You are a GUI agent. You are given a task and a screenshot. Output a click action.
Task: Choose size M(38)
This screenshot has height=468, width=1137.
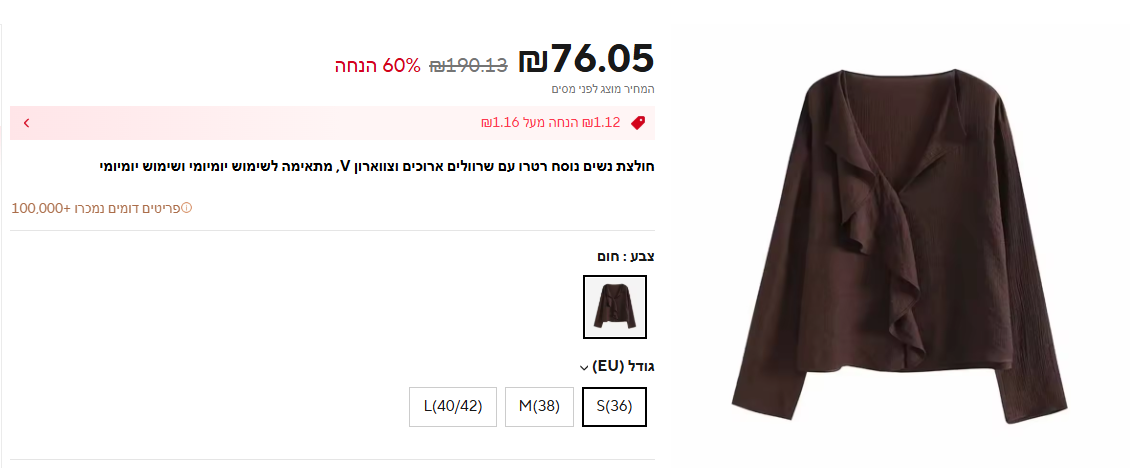tap(539, 406)
